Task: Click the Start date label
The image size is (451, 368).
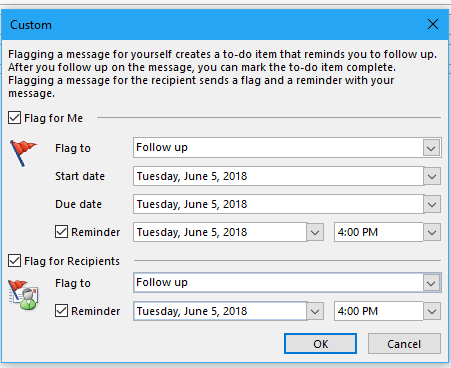Action: [80, 176]
